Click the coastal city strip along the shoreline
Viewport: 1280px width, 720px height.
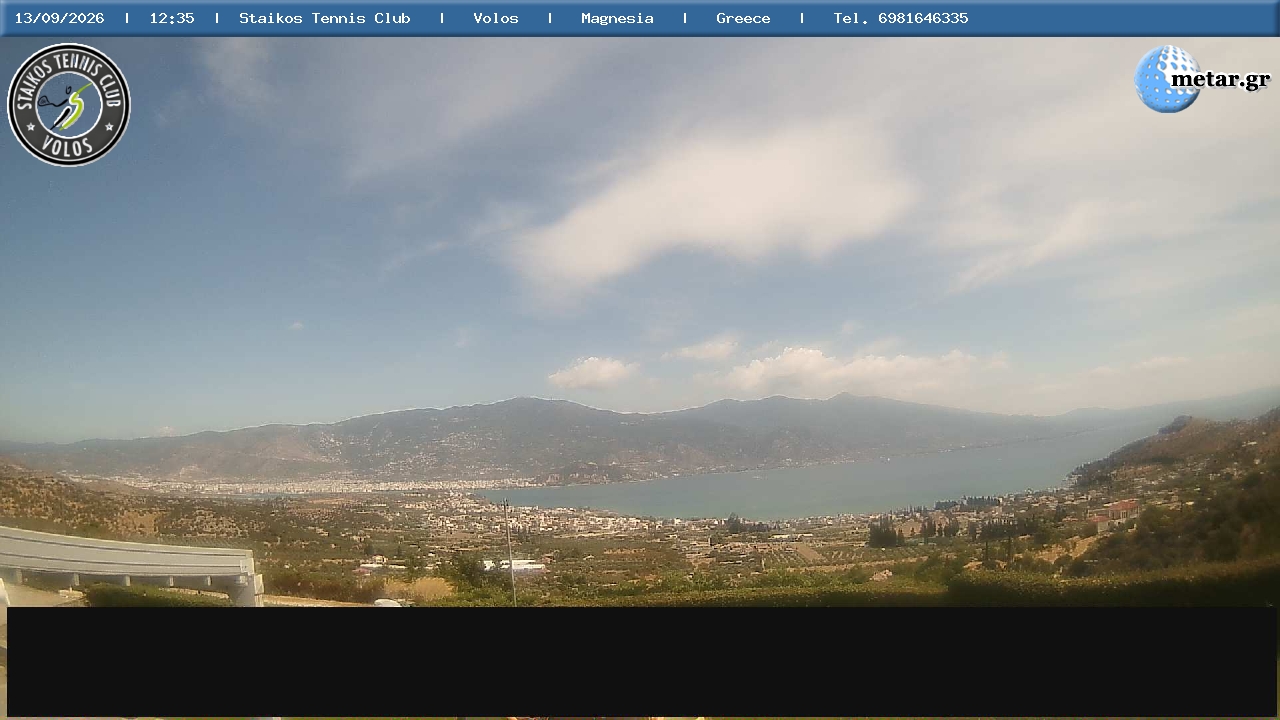point(320,486)
